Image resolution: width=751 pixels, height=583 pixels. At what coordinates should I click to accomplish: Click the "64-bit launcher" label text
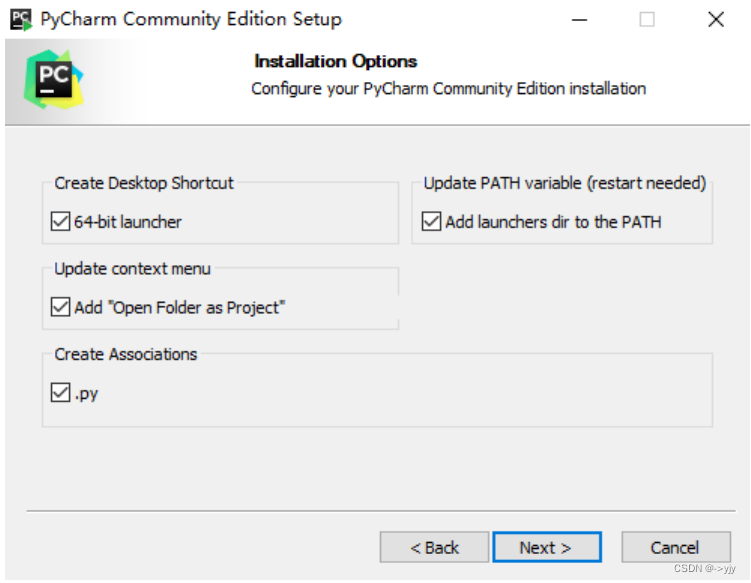[x=128, y=222]
